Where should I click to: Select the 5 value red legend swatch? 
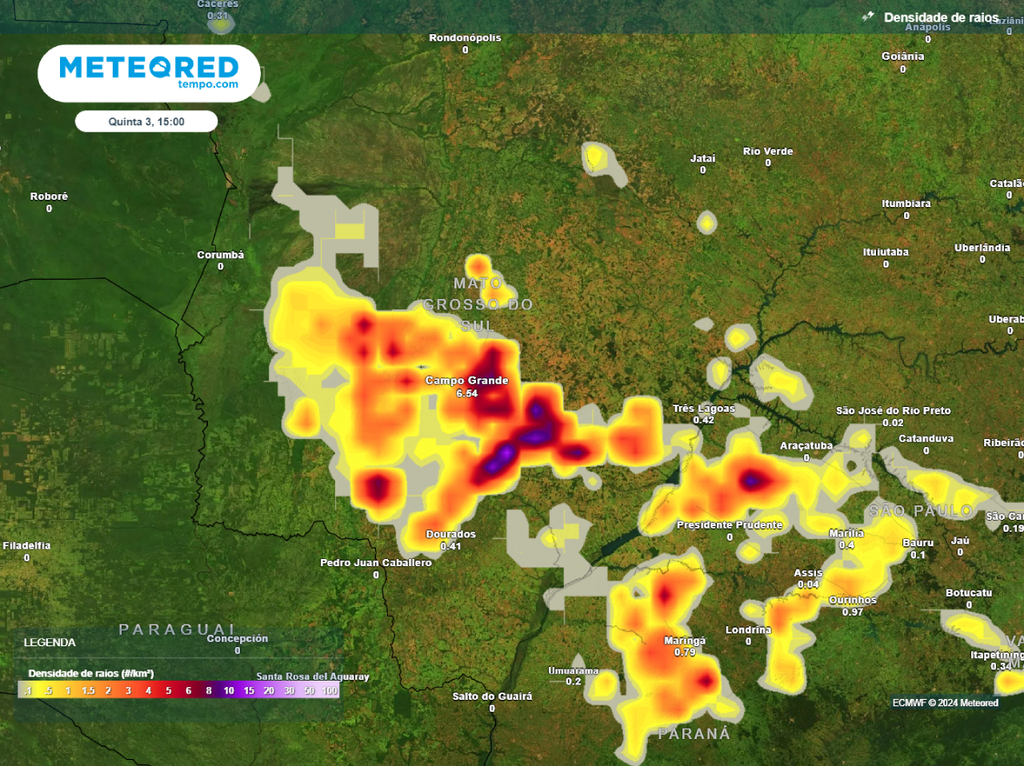(169, 690)
